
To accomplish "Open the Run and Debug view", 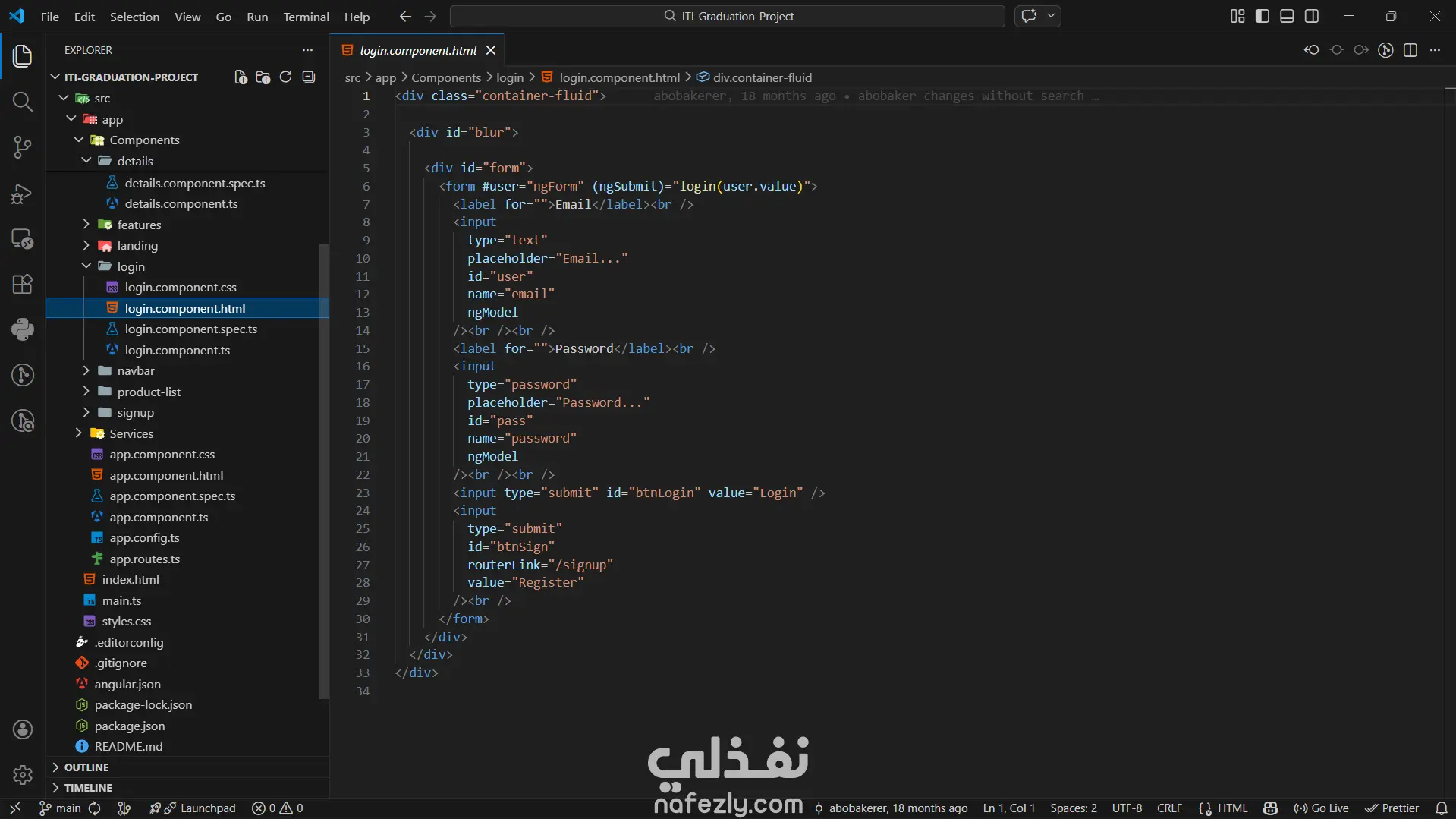I will click(22, 194).
